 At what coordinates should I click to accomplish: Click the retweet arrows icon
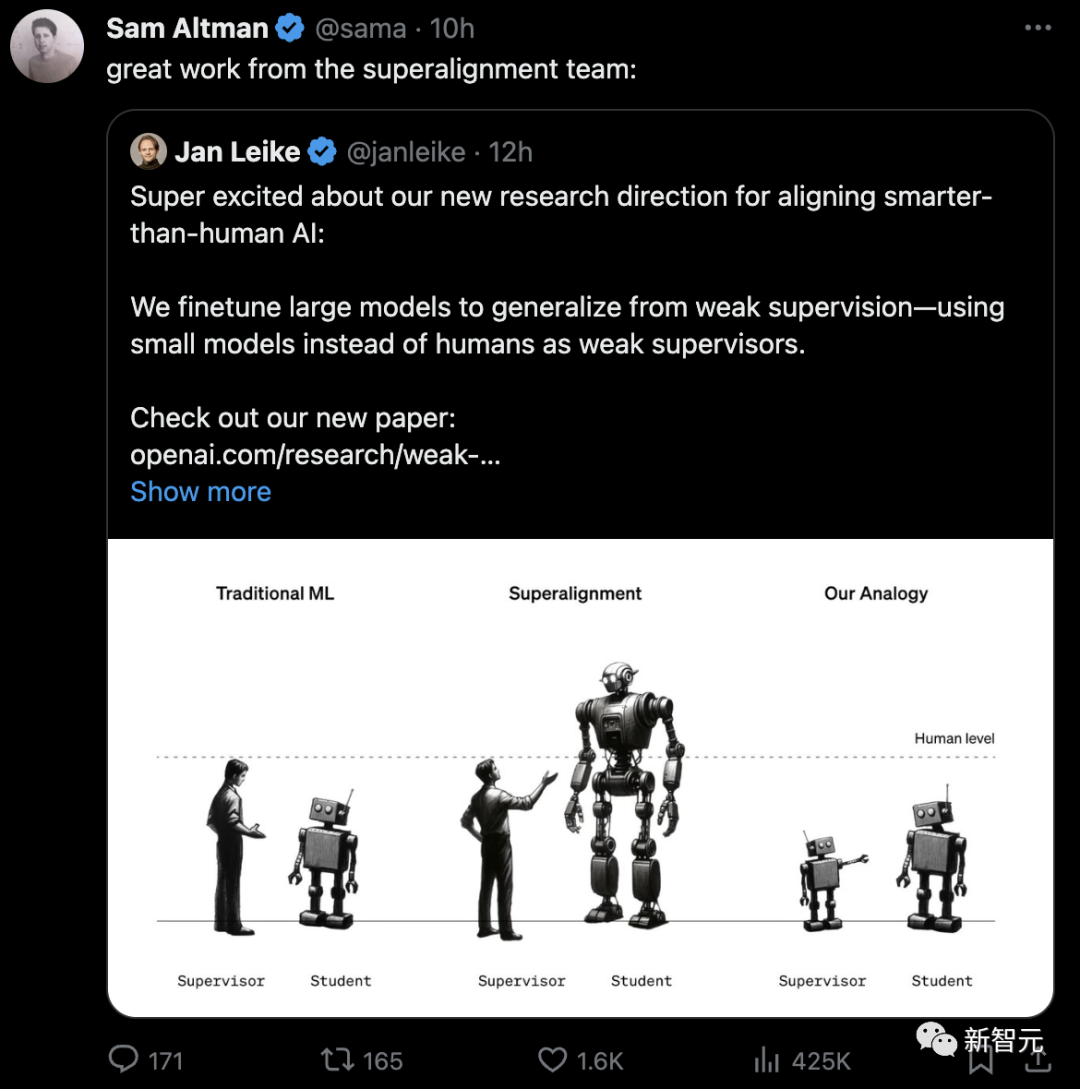(x=334, y=1059)
